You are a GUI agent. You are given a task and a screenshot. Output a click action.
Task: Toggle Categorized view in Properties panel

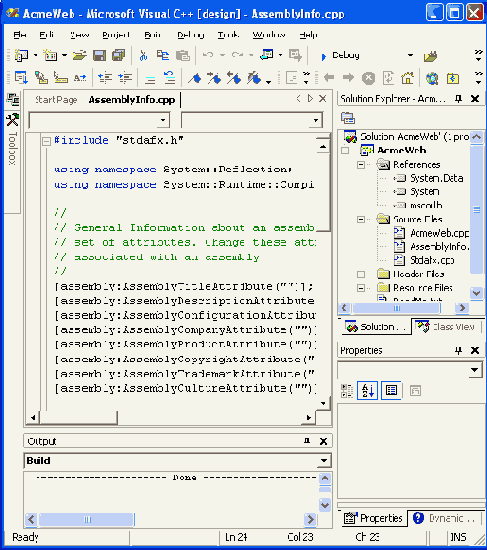point(347,390)
